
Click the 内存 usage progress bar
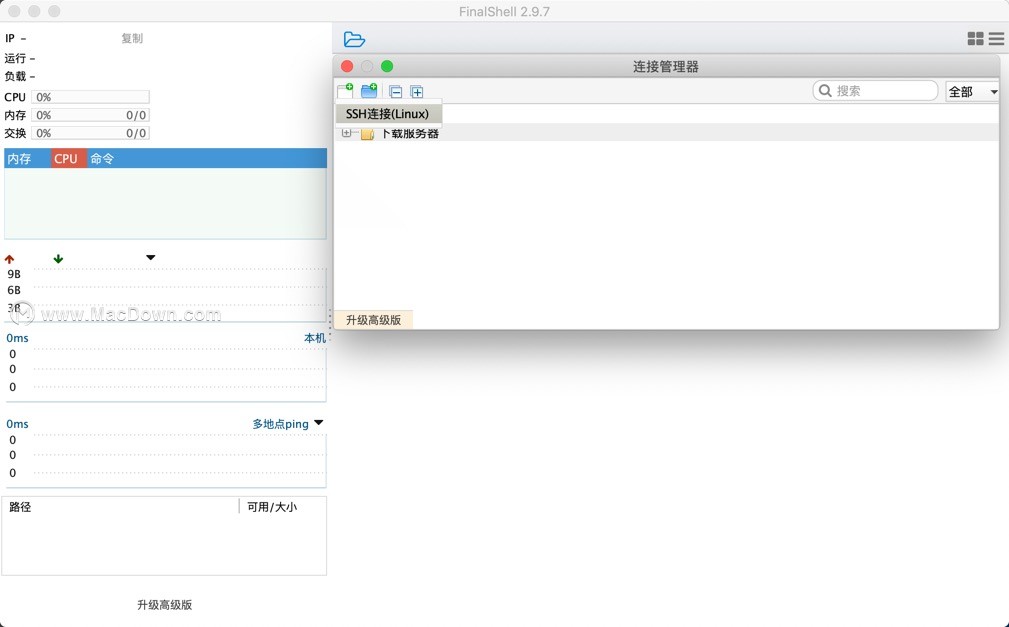click(x=90, y=115)
